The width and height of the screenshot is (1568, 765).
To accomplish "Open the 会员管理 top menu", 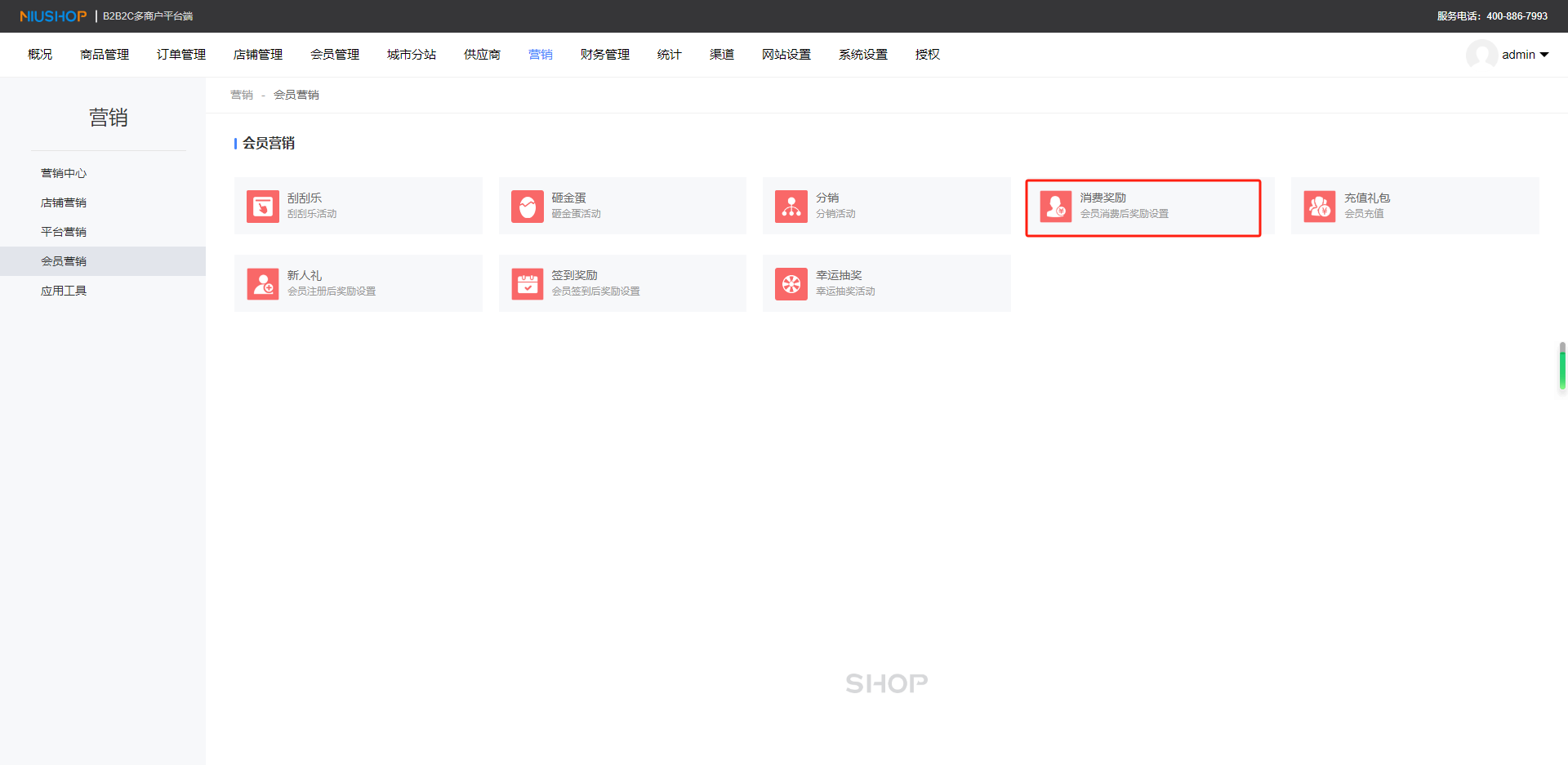I will (335, 55).
